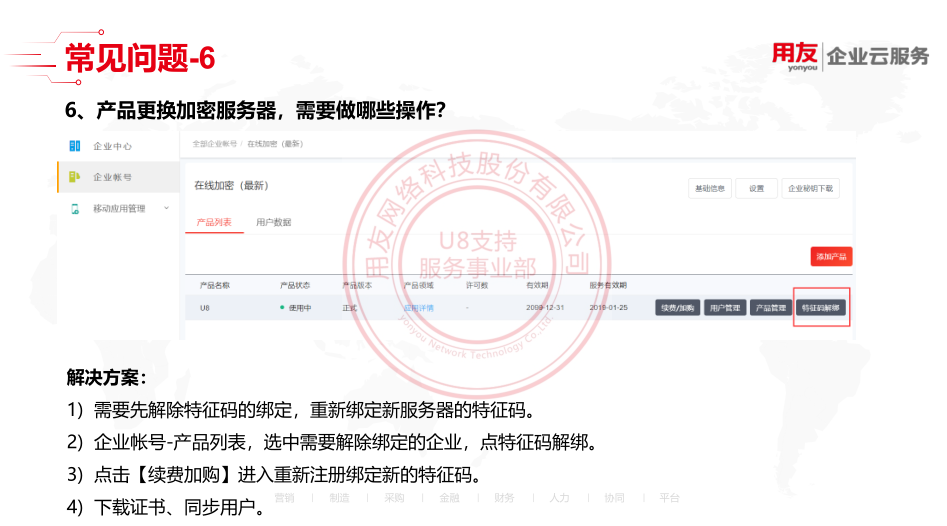The width and height of the screenshot is (947, 526).
Task: Select 企业帐号 menu label
Action: tap(112, 177)
